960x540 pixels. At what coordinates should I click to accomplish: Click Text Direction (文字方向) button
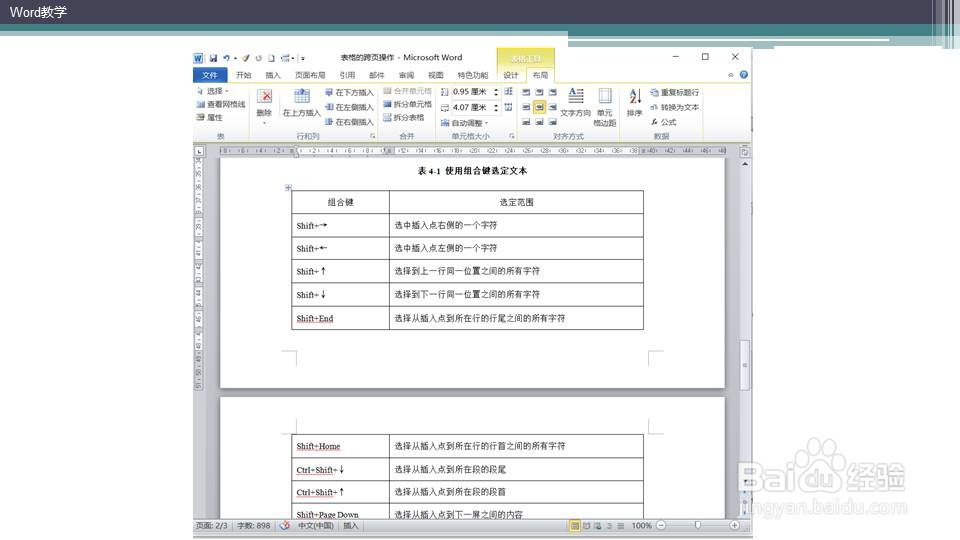pyautogui.click(x=576, y=102)
